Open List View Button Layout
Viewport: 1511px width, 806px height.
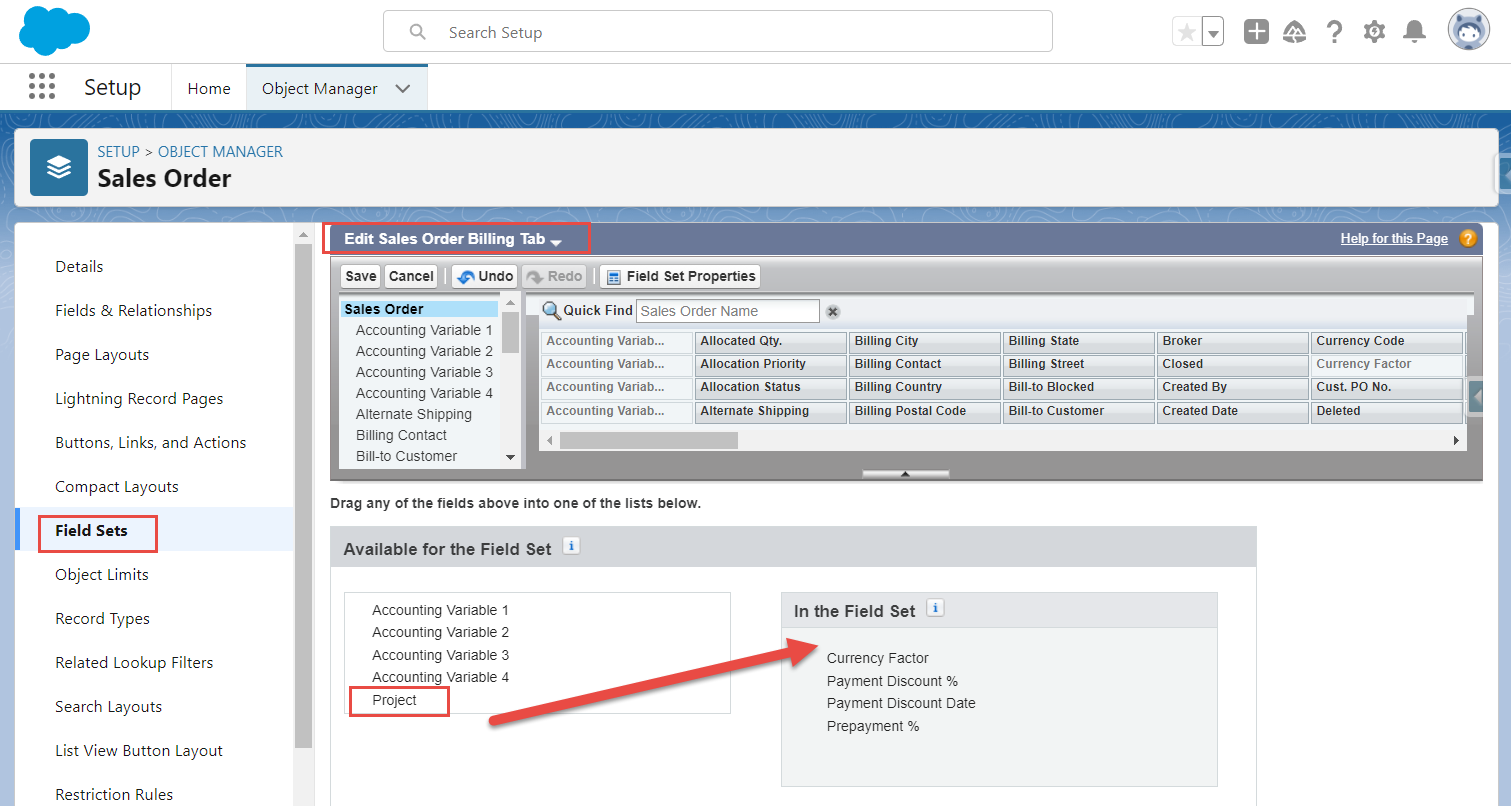(139, 750)
